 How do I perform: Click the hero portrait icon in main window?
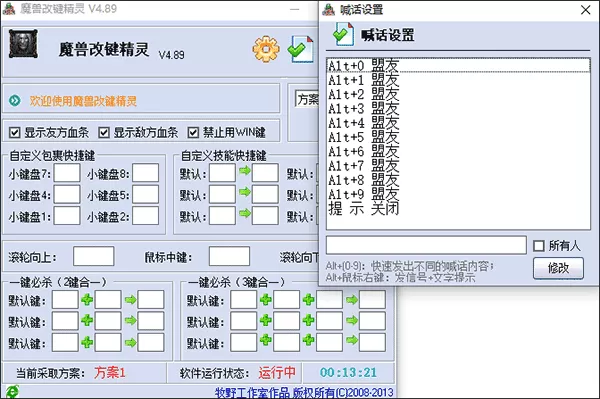[x=23, y=44]
